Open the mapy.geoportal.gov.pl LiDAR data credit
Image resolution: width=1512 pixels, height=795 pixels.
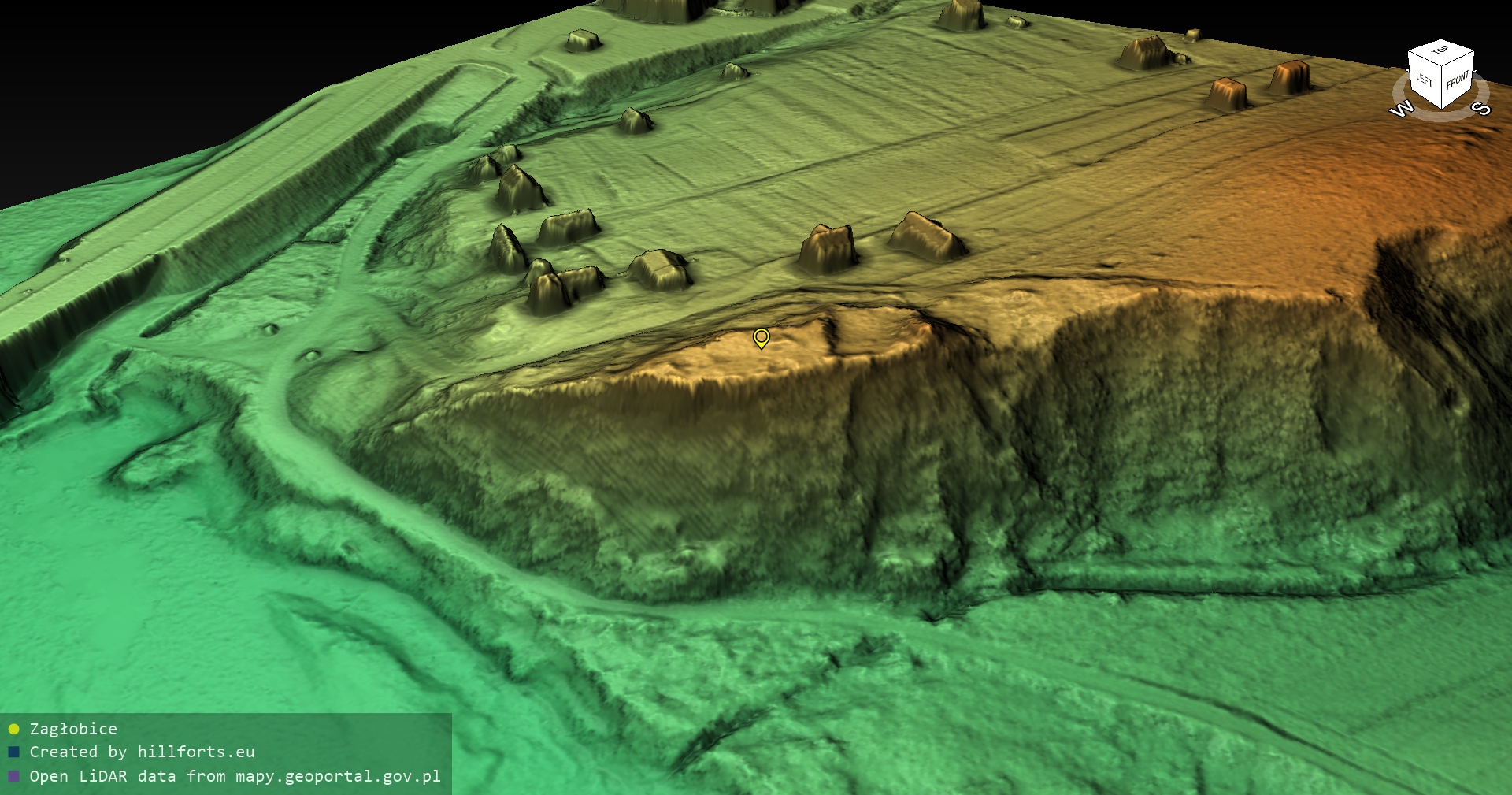[x=235, y=776]
